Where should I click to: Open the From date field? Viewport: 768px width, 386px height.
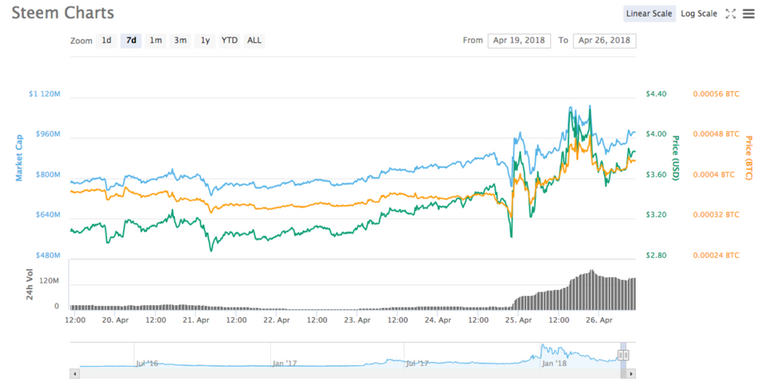(x=519, y=41)
